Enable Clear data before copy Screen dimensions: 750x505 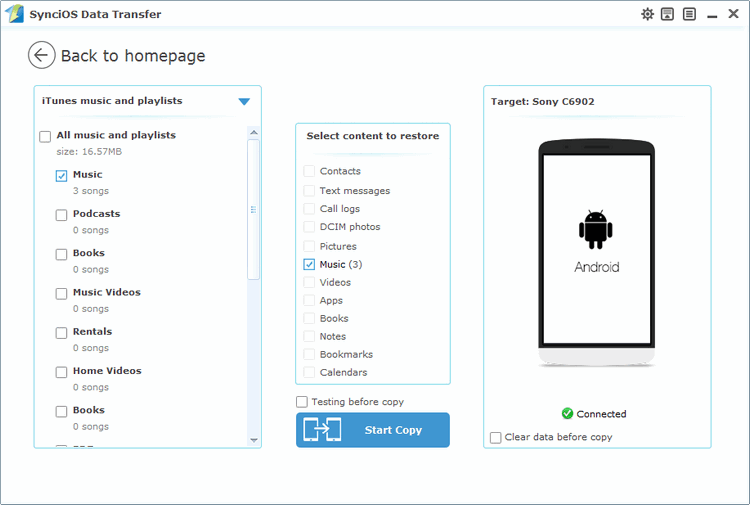[x=496, y=438]
